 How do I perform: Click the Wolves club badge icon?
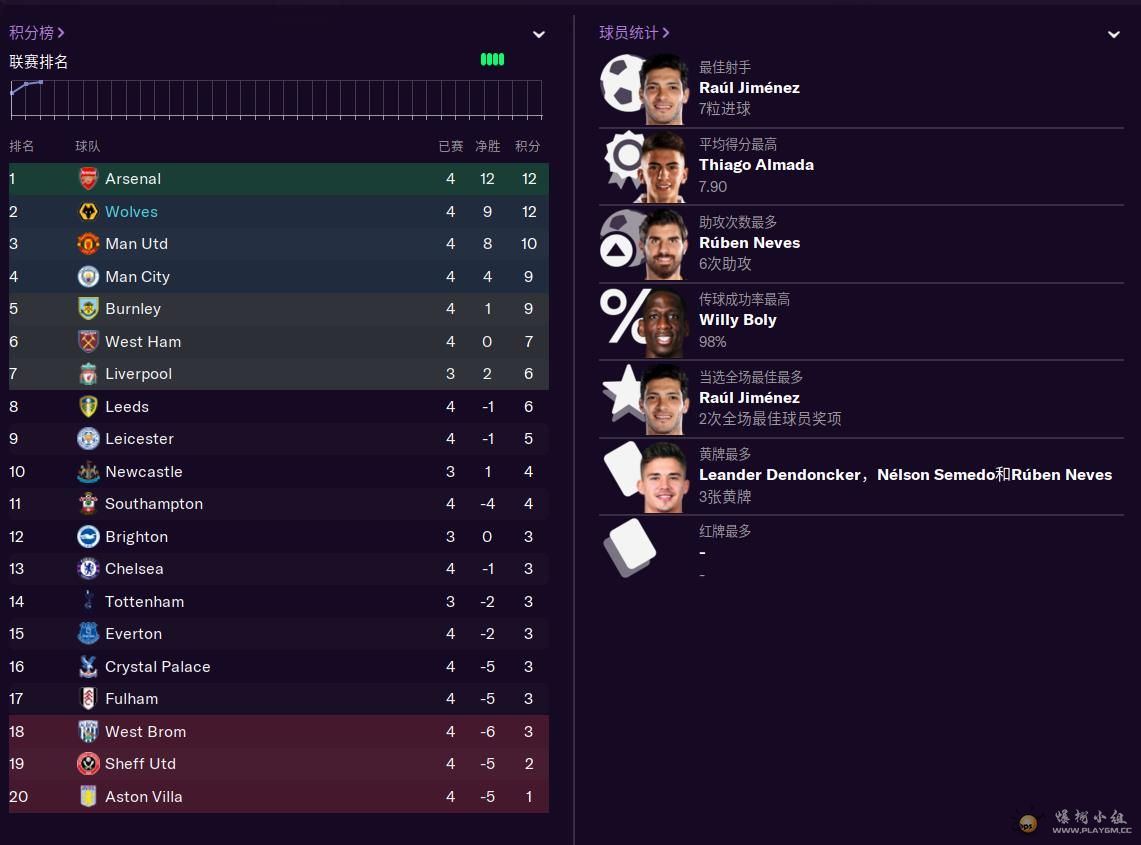point(88,211)
